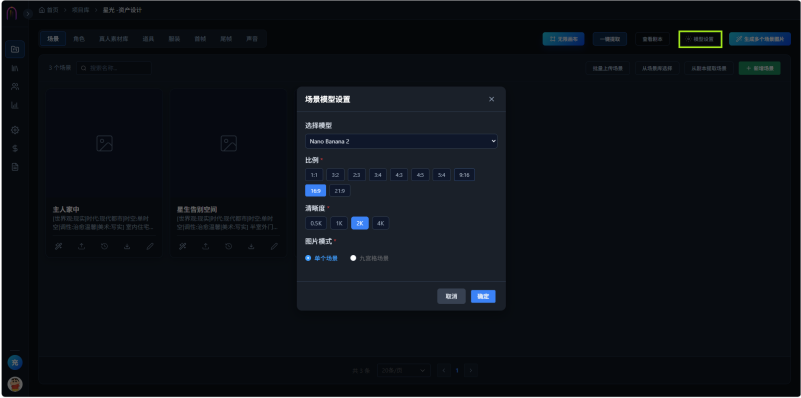Switch to the 角色 tab
This screenshot has height=398, width=801.
click(x=79, y=39)
